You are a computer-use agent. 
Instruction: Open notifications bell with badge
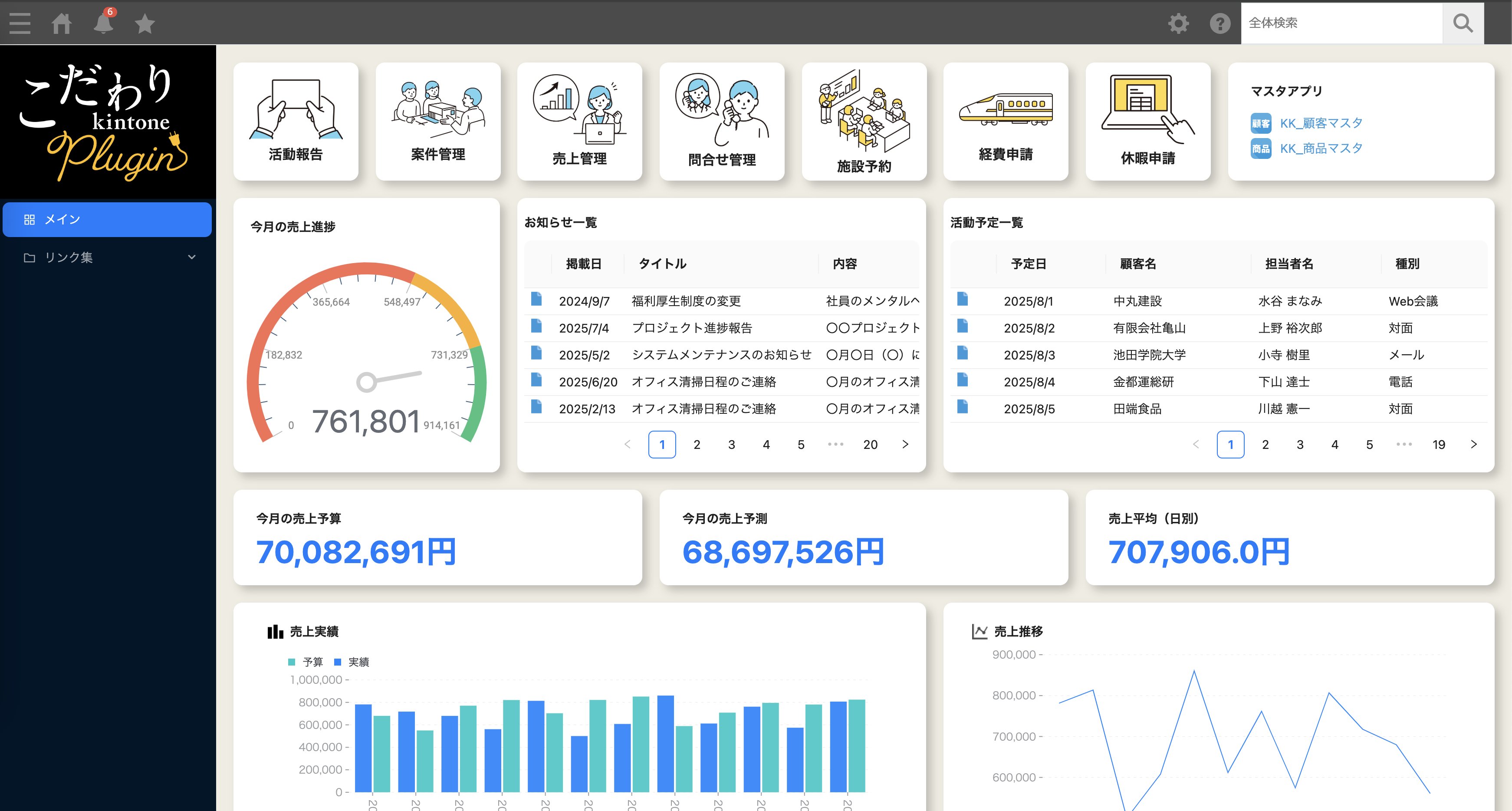click(104, 23)
